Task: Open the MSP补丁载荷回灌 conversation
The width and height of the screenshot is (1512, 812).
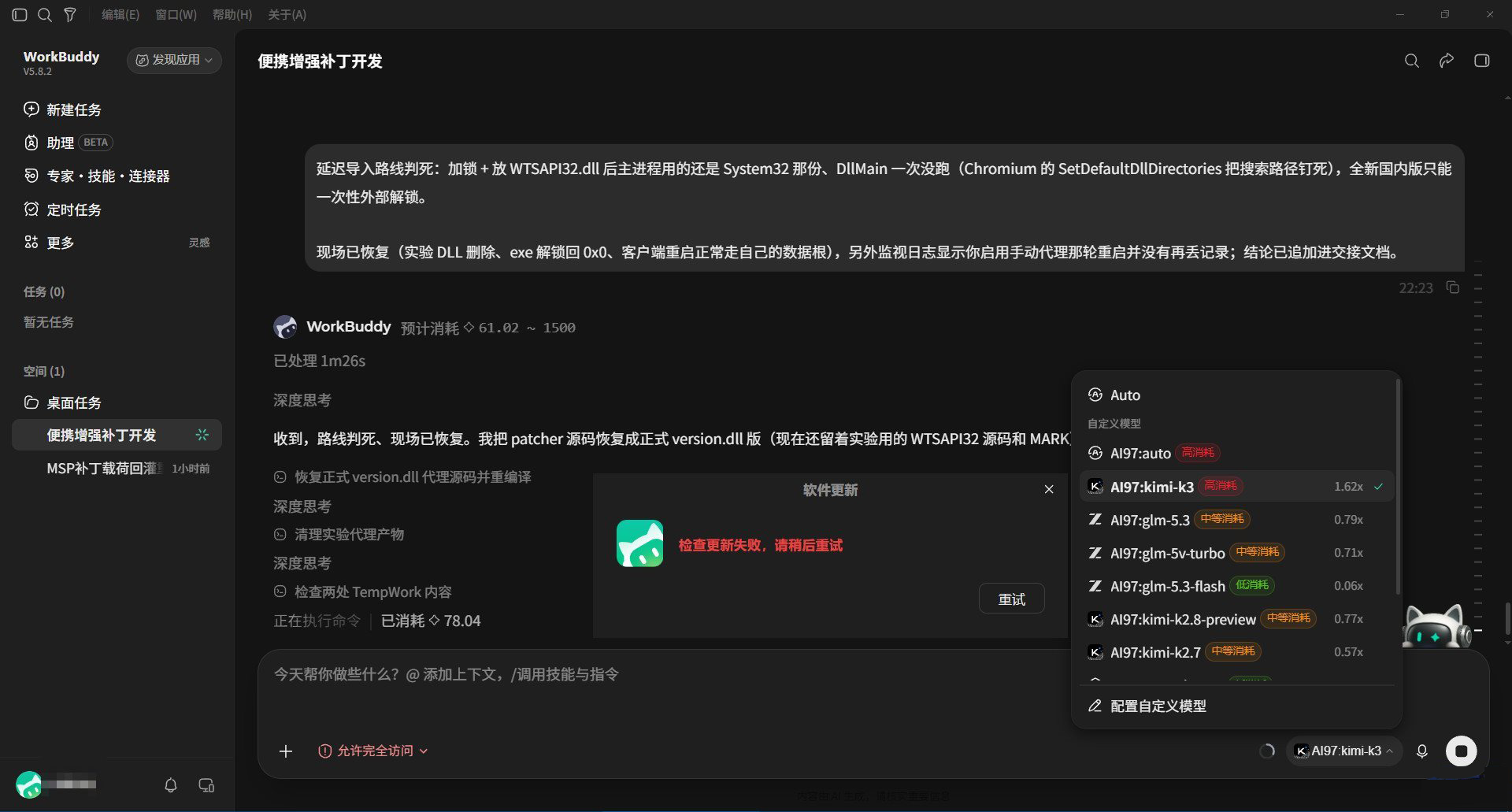Action: point(117,469)
